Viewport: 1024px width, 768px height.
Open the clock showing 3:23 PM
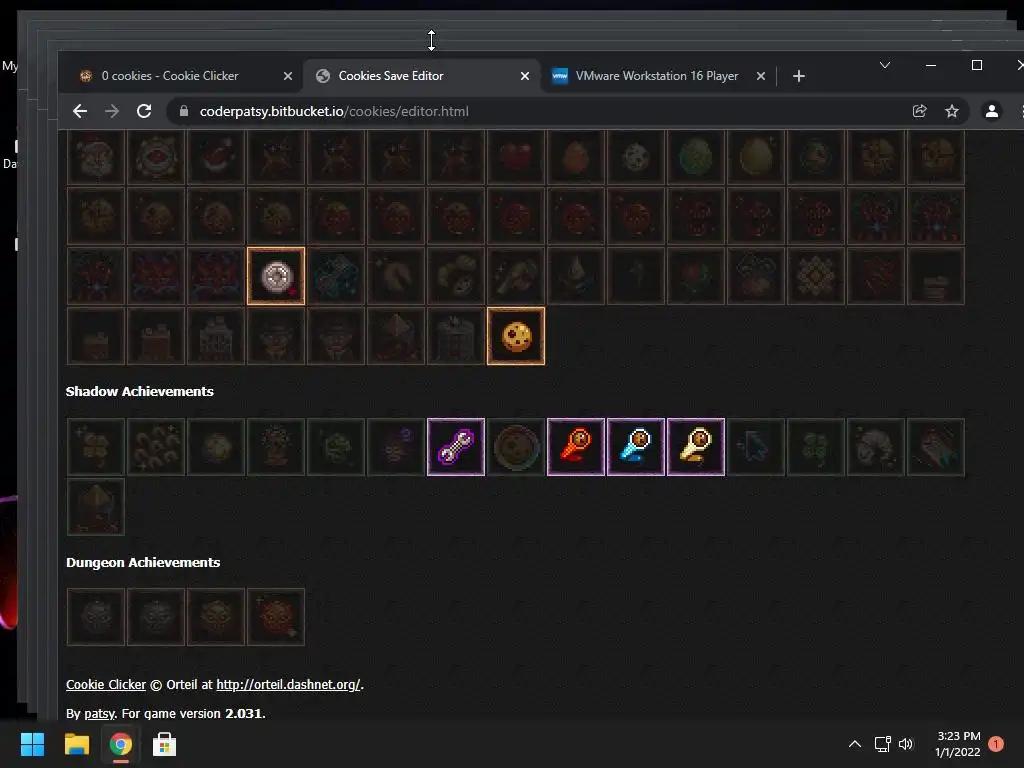coord(958,744)
